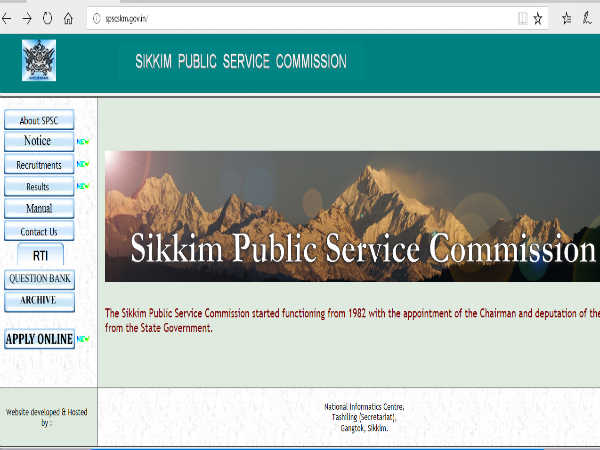The width and height of the screenshot is (600, 450).
Task: Open reading view icon in address bar
Action: pos(522,17)
